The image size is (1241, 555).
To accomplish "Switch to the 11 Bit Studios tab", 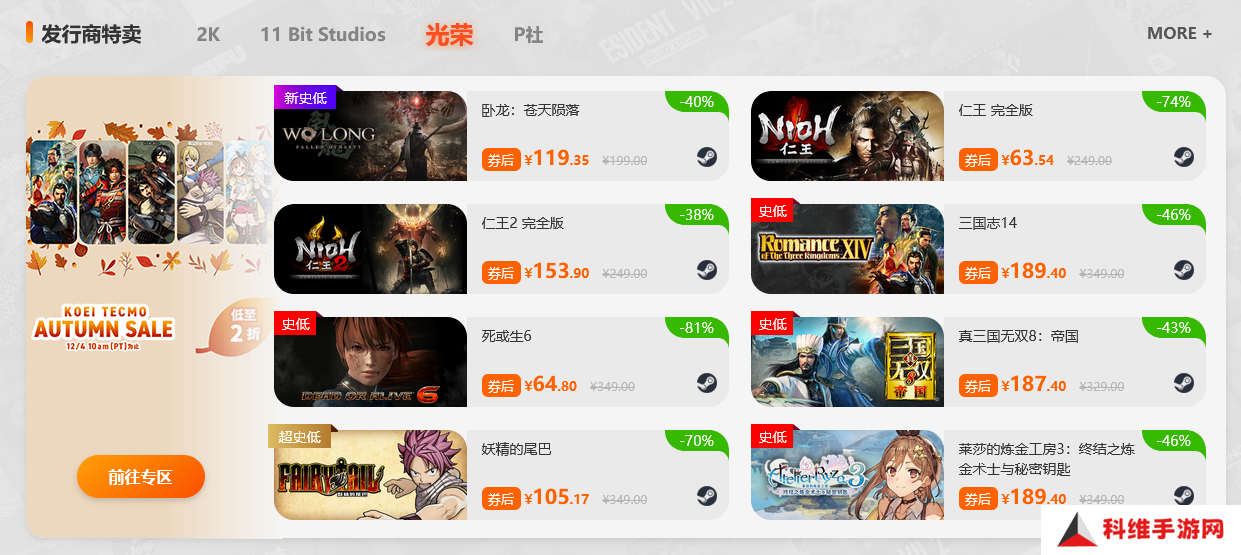I will coord(323,34).
